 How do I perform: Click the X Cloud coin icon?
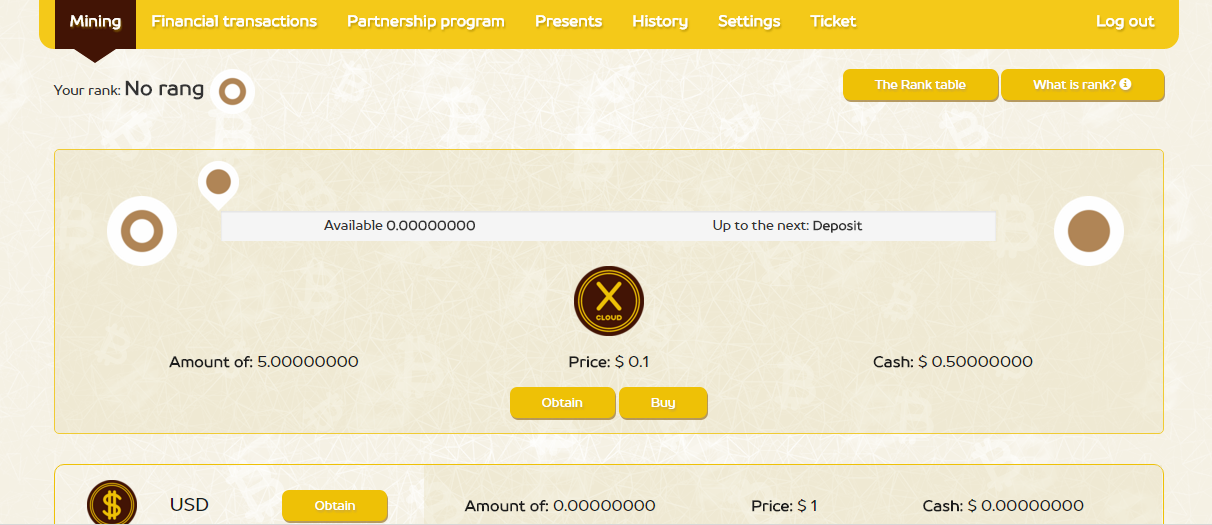pos(609,301)
